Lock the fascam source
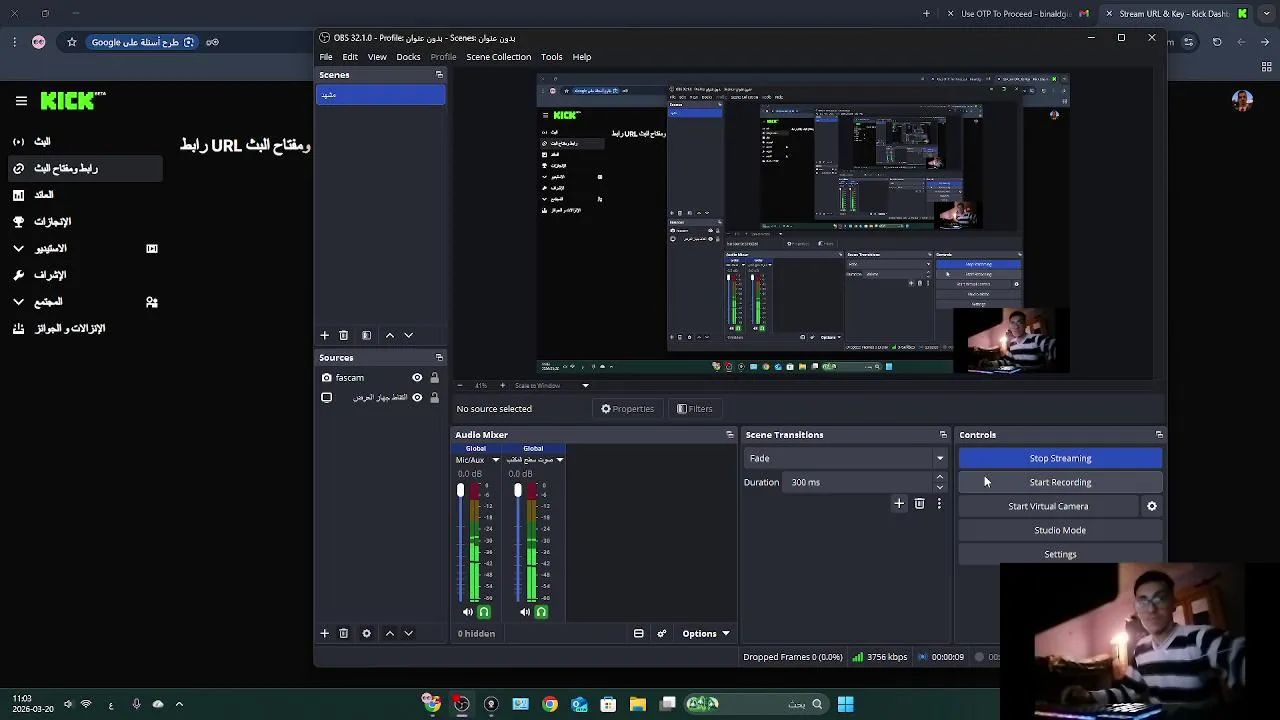The image size is (1280, 720). (x=434, y=378)
